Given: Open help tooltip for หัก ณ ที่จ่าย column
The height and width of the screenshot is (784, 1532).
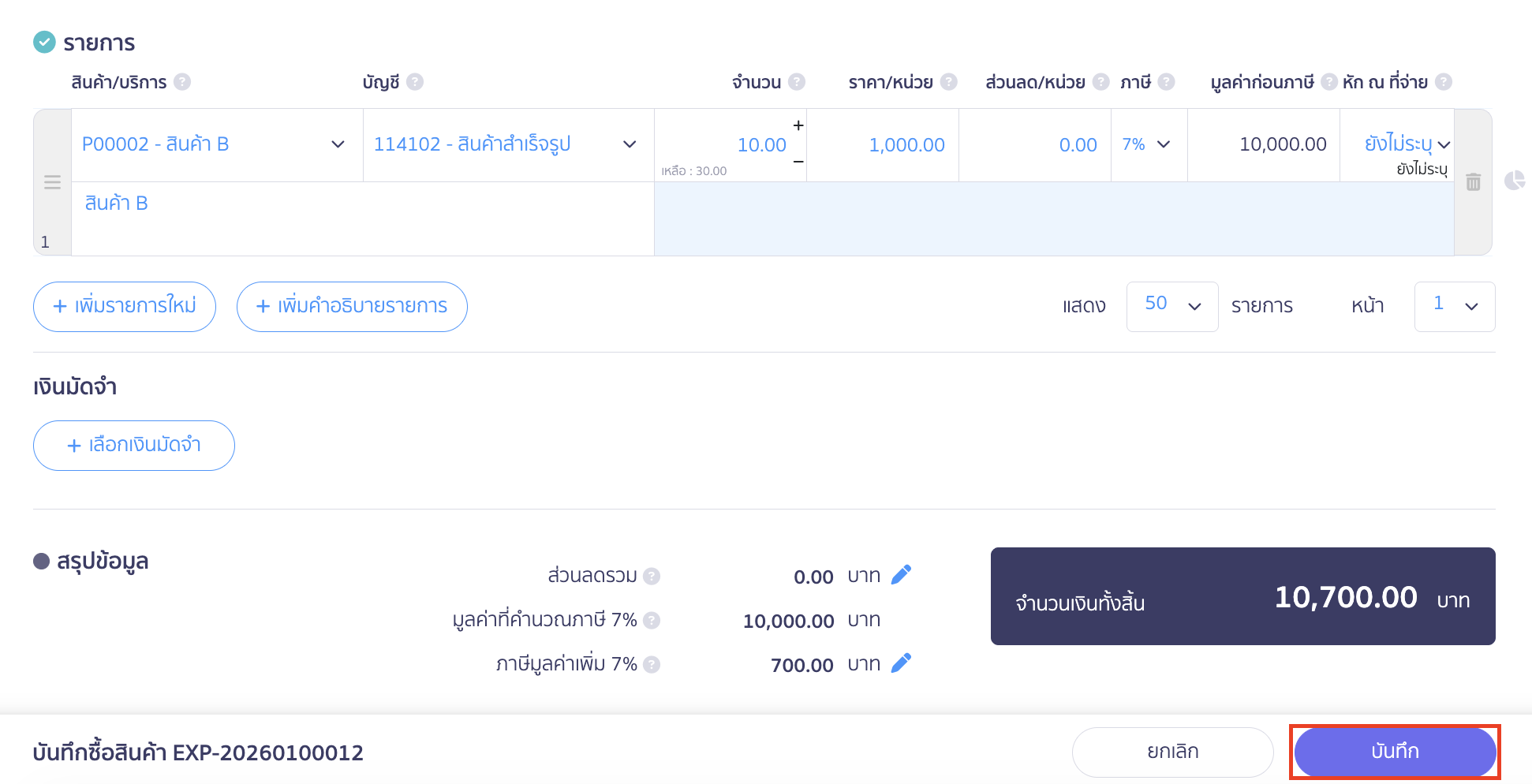Looking at the screenshot, I should [x=1444, y=81].
